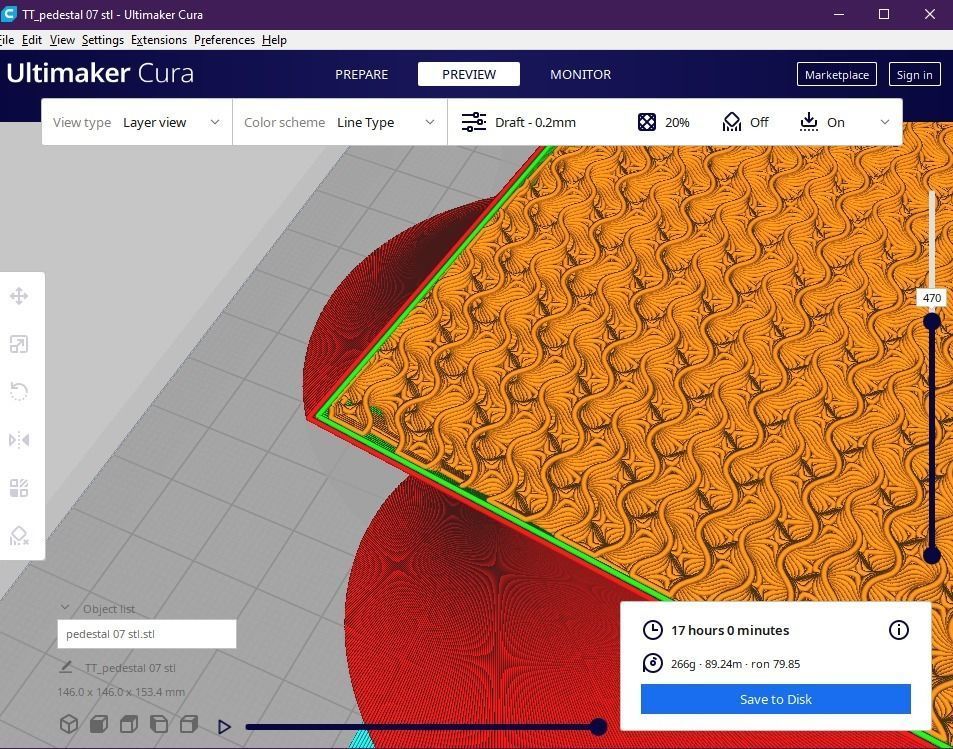Select pedestal 07 stl.stl in object list
This screenshot has width=953, height=749.
[146, 633]
